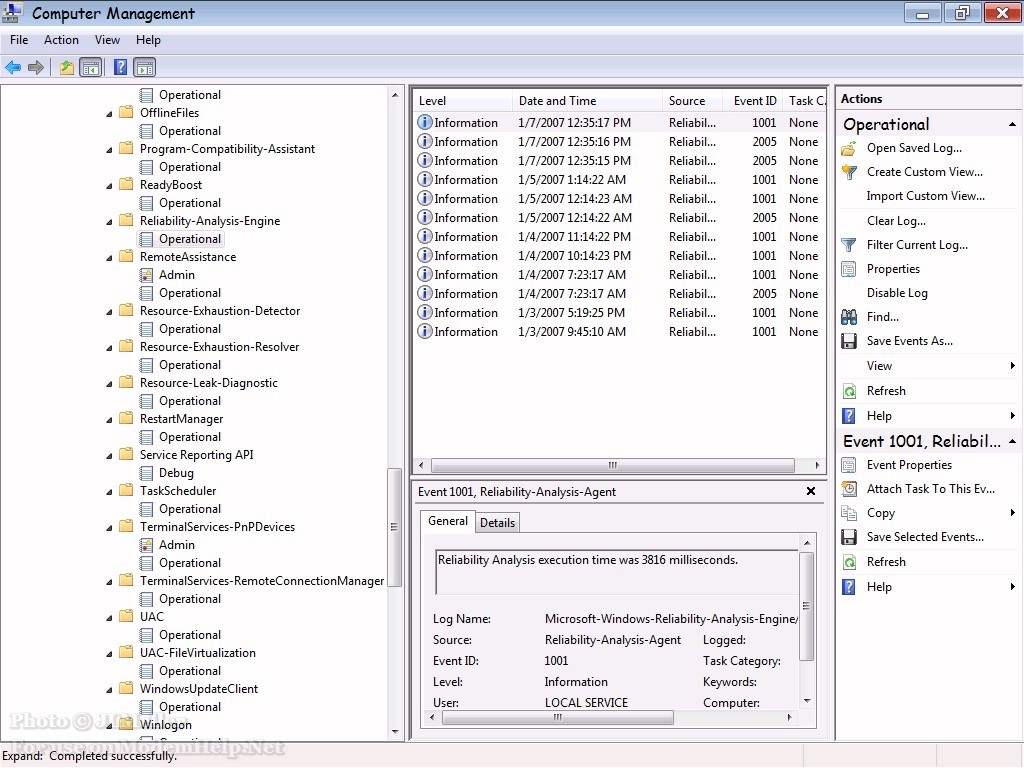The height and width of the screenshot is (768, 1024).
Task: Click the Filter Current Log funnel icon
Action: click(x=849, y=246)
